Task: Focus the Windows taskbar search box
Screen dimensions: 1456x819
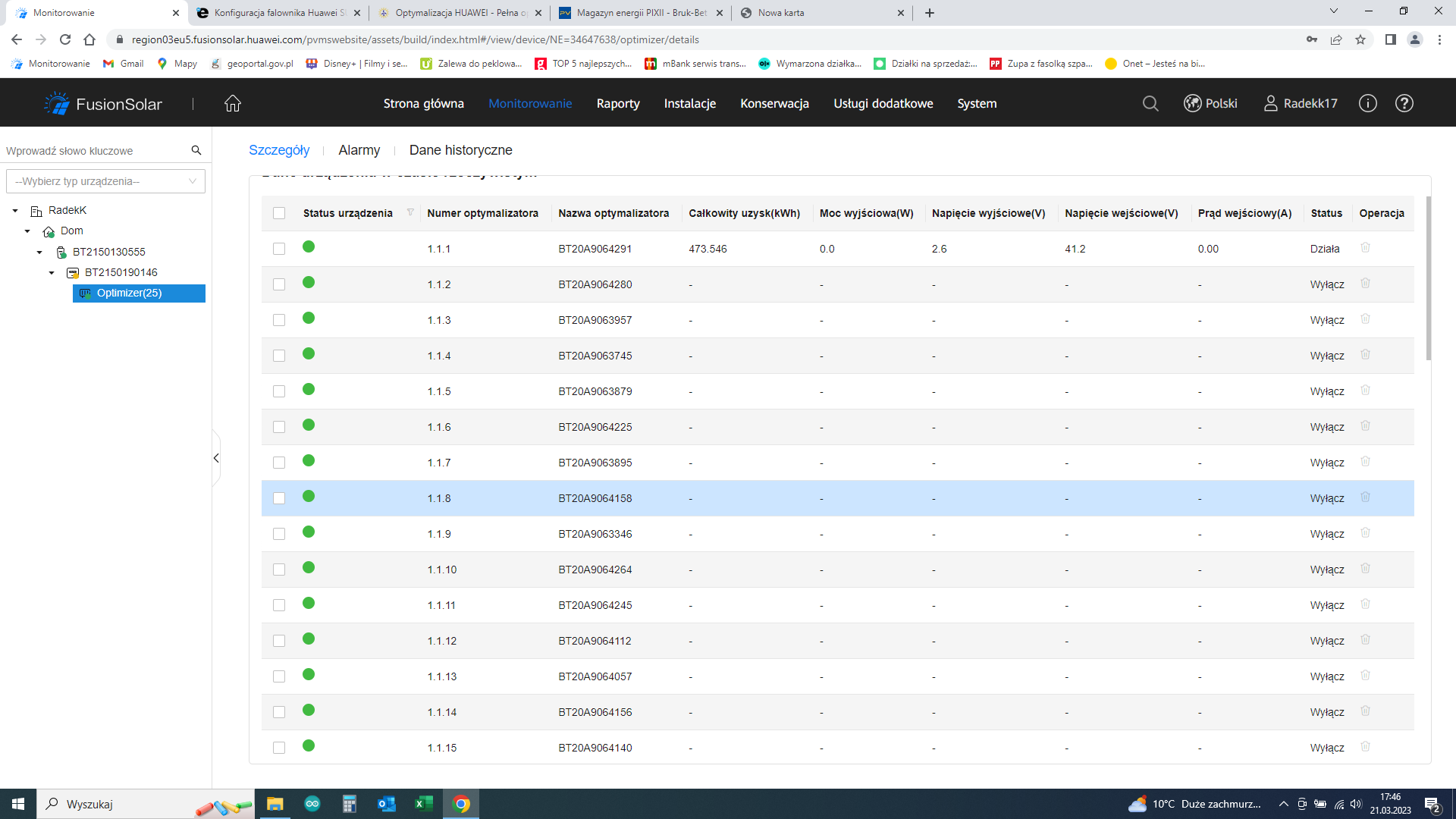Action: 147,804
